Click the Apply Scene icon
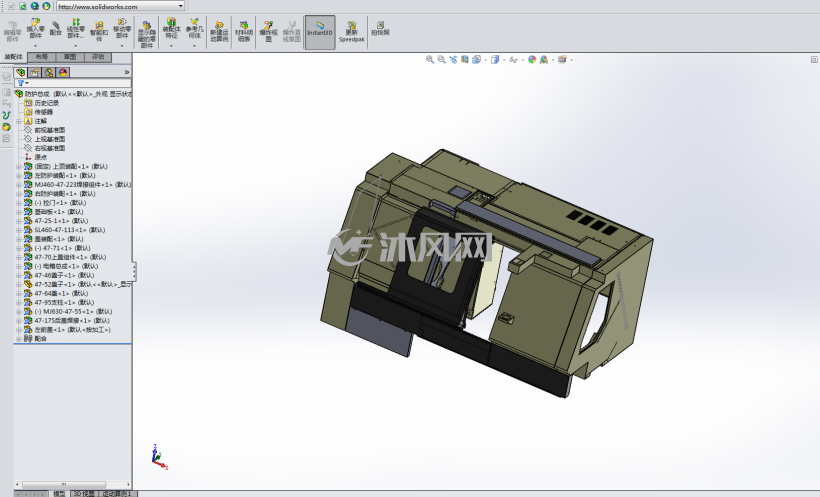Screen dimensions: 820x497 click(x=544, y=60)
